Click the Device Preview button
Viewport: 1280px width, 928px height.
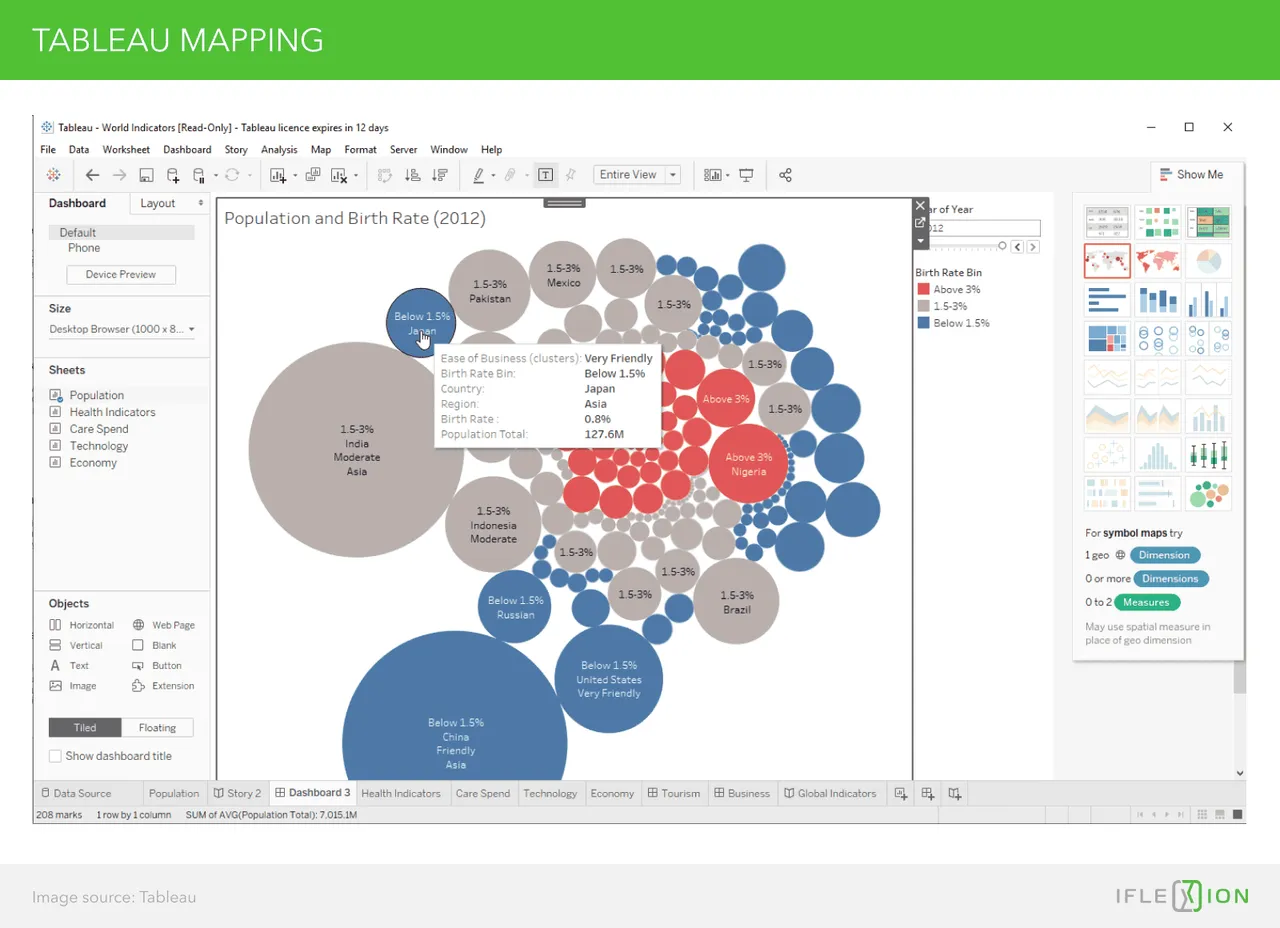pyautogui.click(x=121, y=274)
